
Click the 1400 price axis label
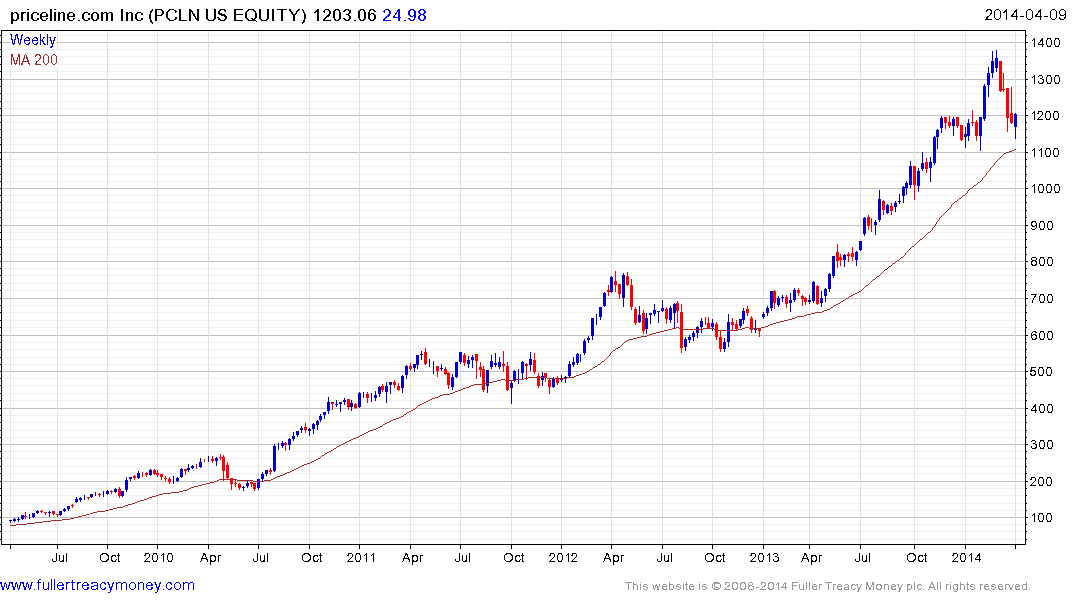(x=1046, y=43)
